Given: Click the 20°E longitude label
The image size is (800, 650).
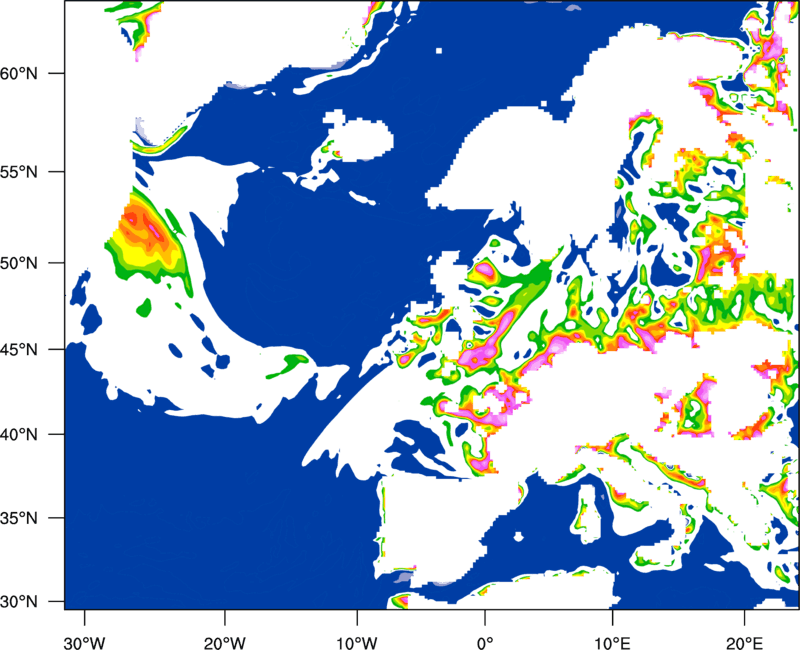Looking at the screenshot, I should pyautogui.click(x=744, y=643).
